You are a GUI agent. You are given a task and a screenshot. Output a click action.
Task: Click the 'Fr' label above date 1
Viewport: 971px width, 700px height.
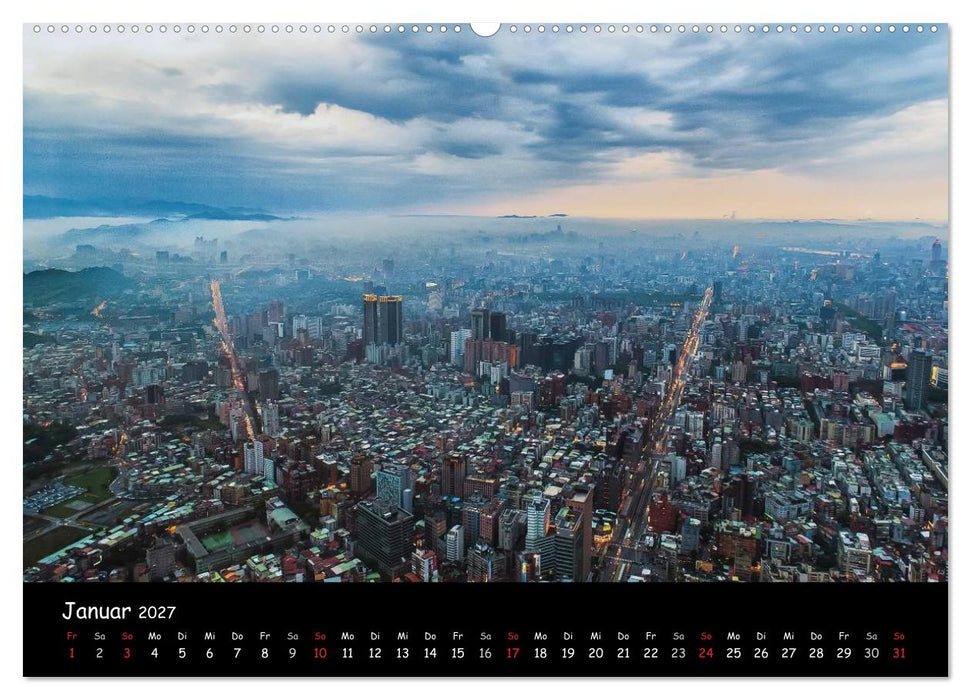[72, 636]
